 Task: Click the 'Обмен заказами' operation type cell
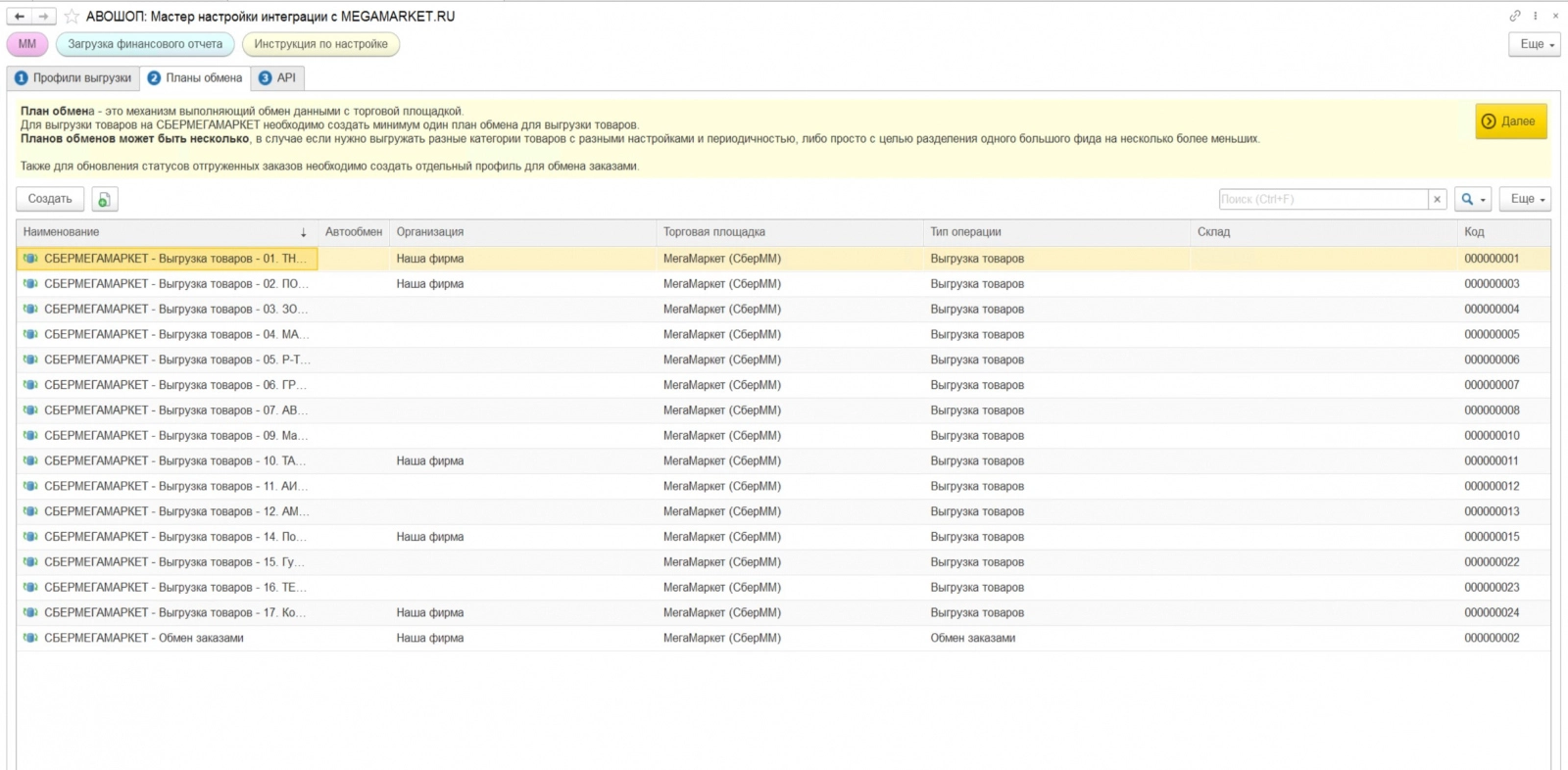(973, 638)
